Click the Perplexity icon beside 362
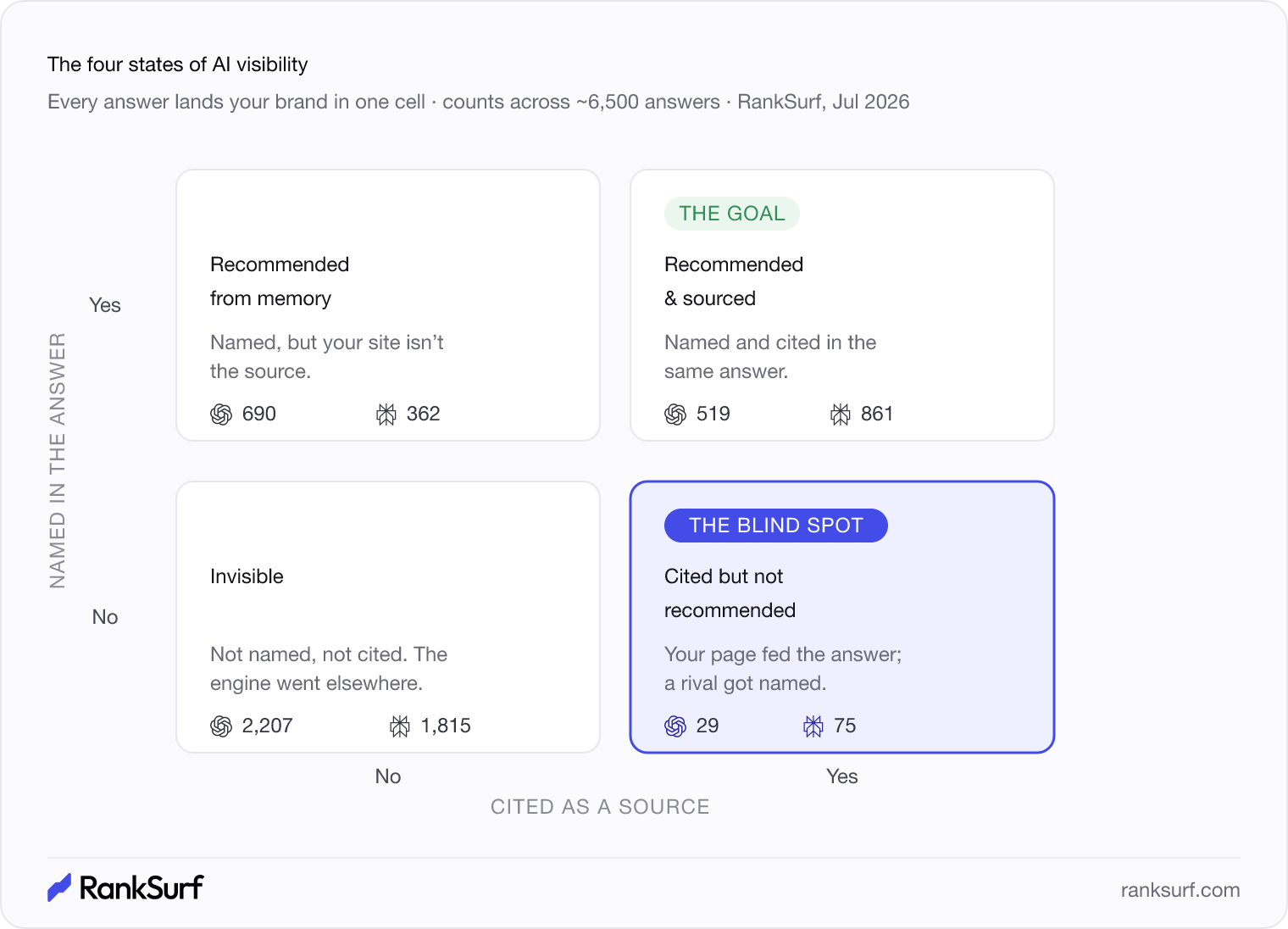 (386, 414)
